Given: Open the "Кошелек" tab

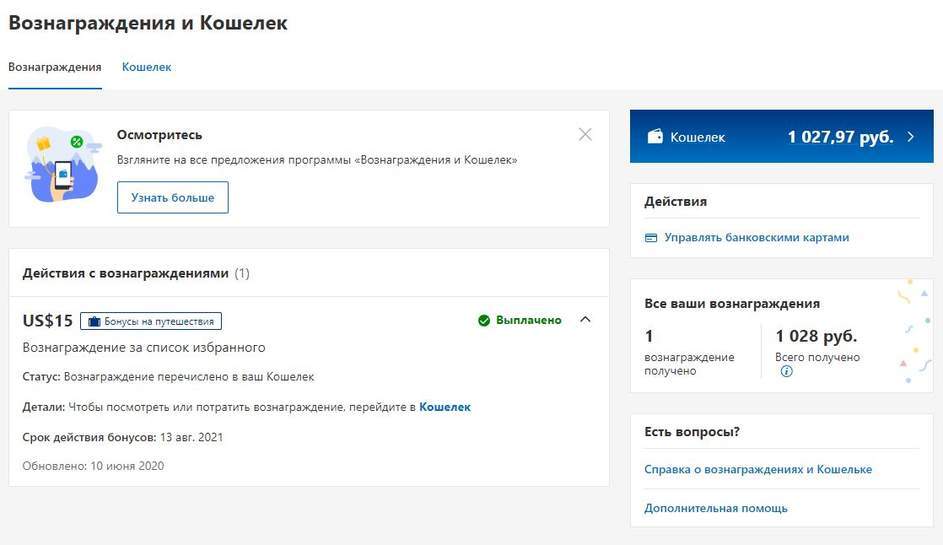Looking at the screenshot, I should [147, 67].
